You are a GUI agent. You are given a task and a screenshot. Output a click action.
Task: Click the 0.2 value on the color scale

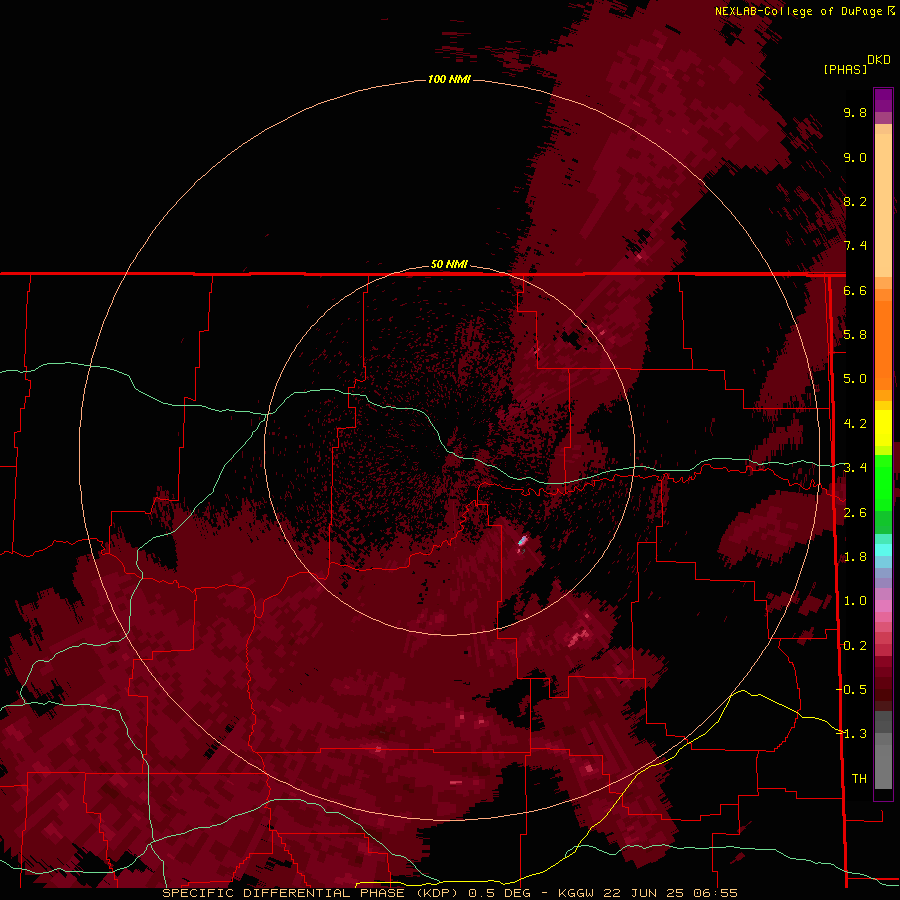pos(855,646)
